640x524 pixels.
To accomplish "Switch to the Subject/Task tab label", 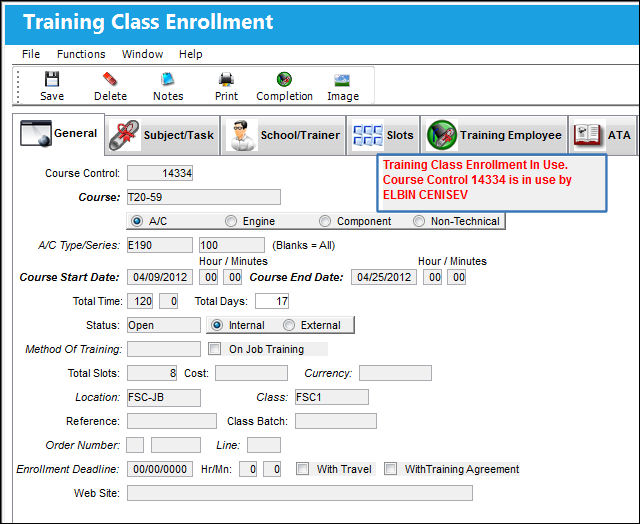I will pos(179,135).
